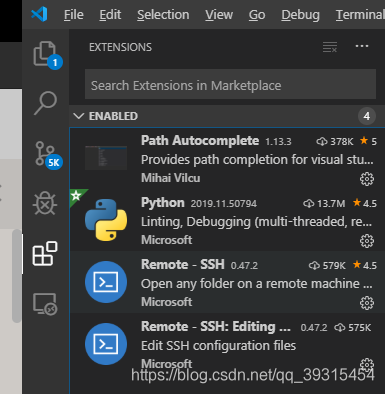Click 'Open any folder on a remote machine' text

click(x=256, y=284)
